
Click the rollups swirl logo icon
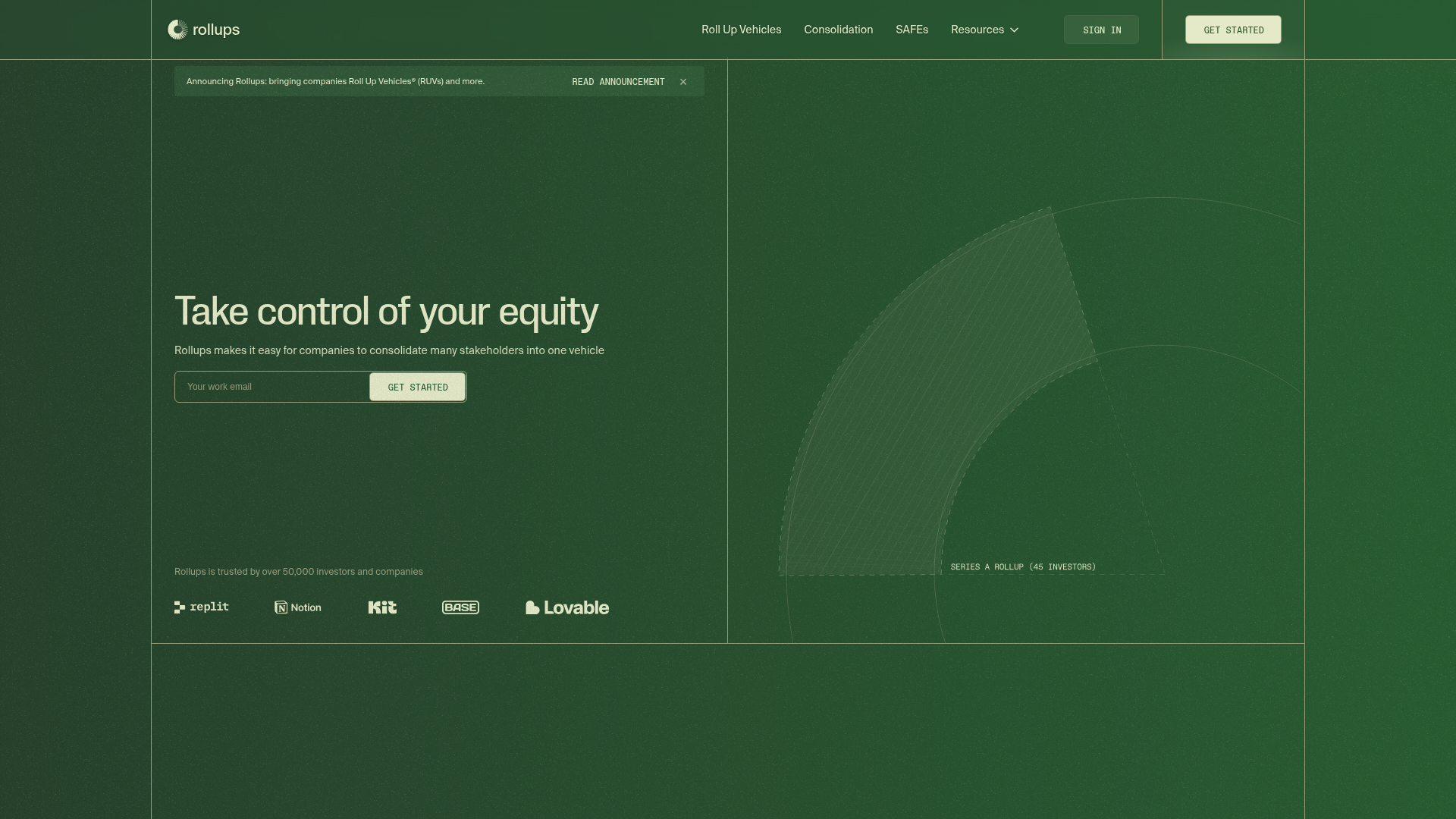[x=177, y=30]
